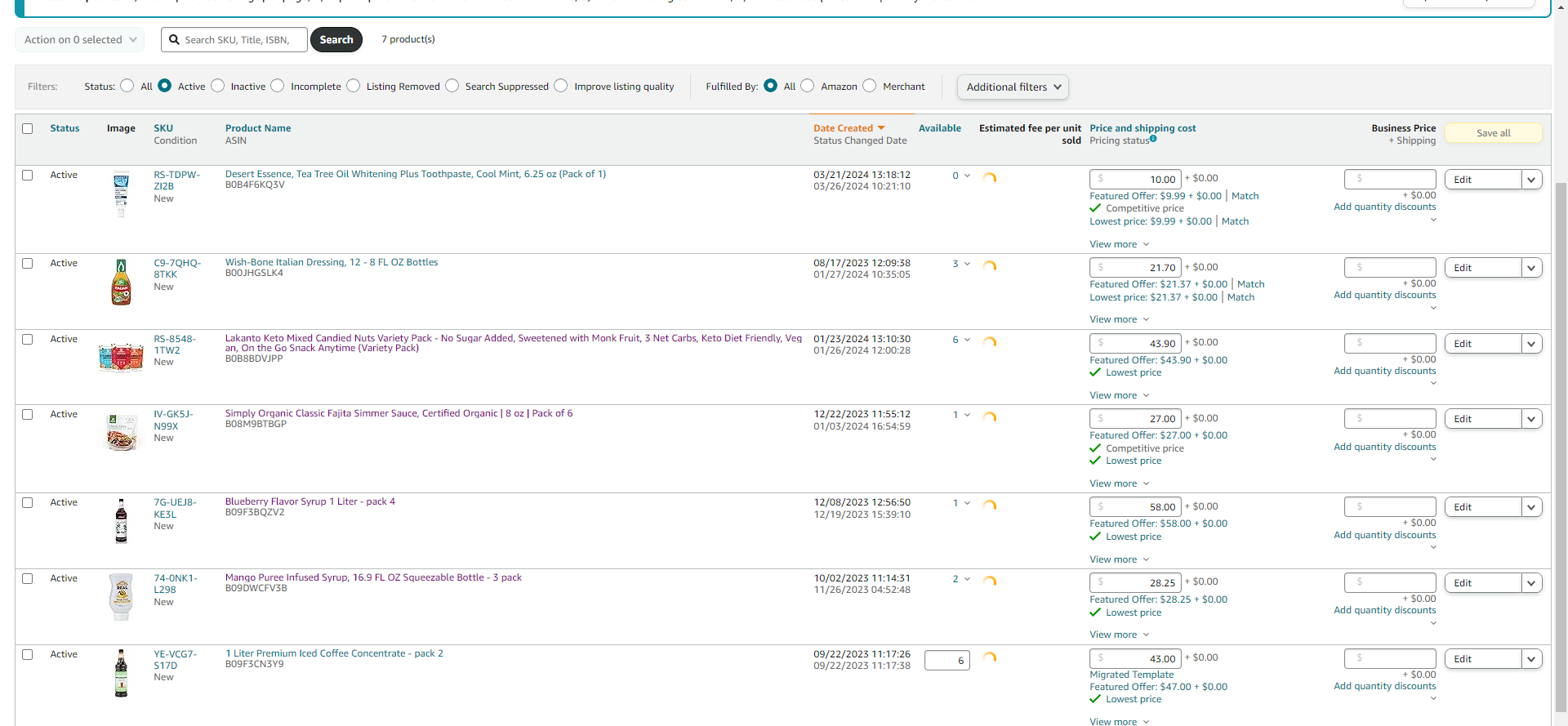Open Wish-Bone Italian Dressing product thumbnail
1568x726 pixels.
coord(121,282)
